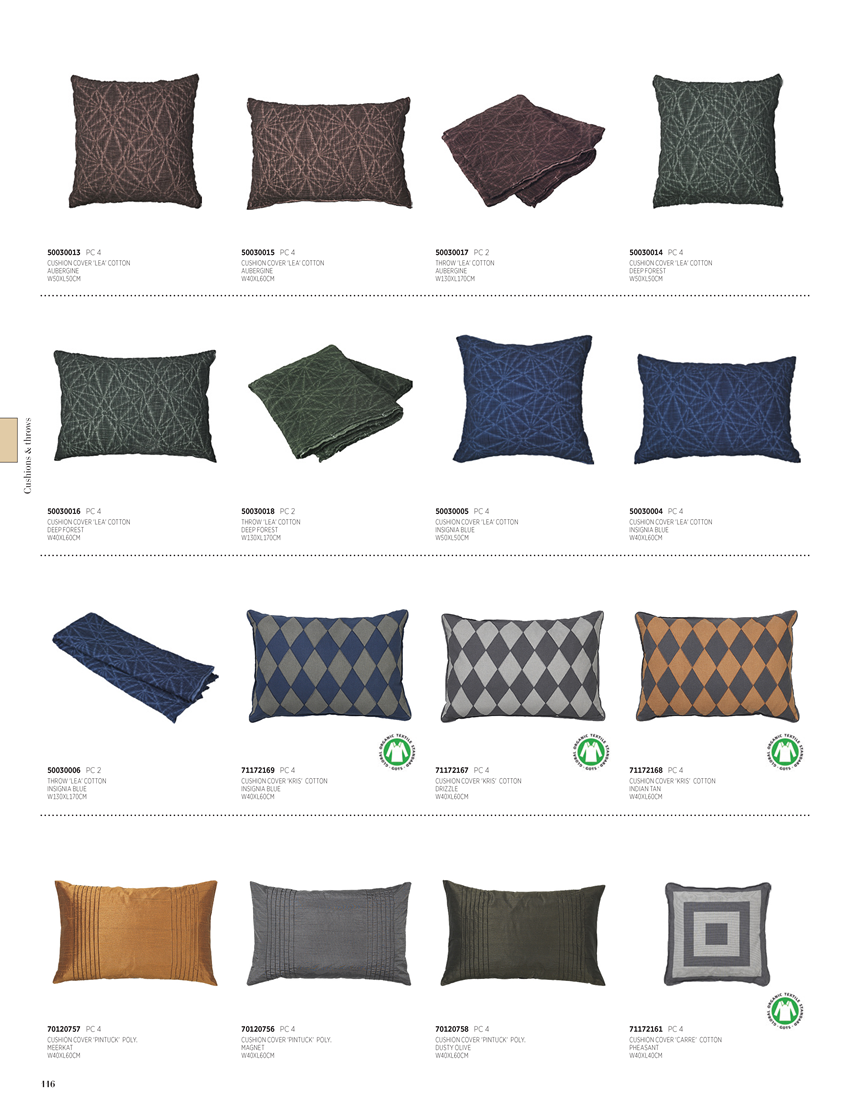Select the Aubergine Lea throw image
Screen dimensions: 850x1109
[523, 151]
